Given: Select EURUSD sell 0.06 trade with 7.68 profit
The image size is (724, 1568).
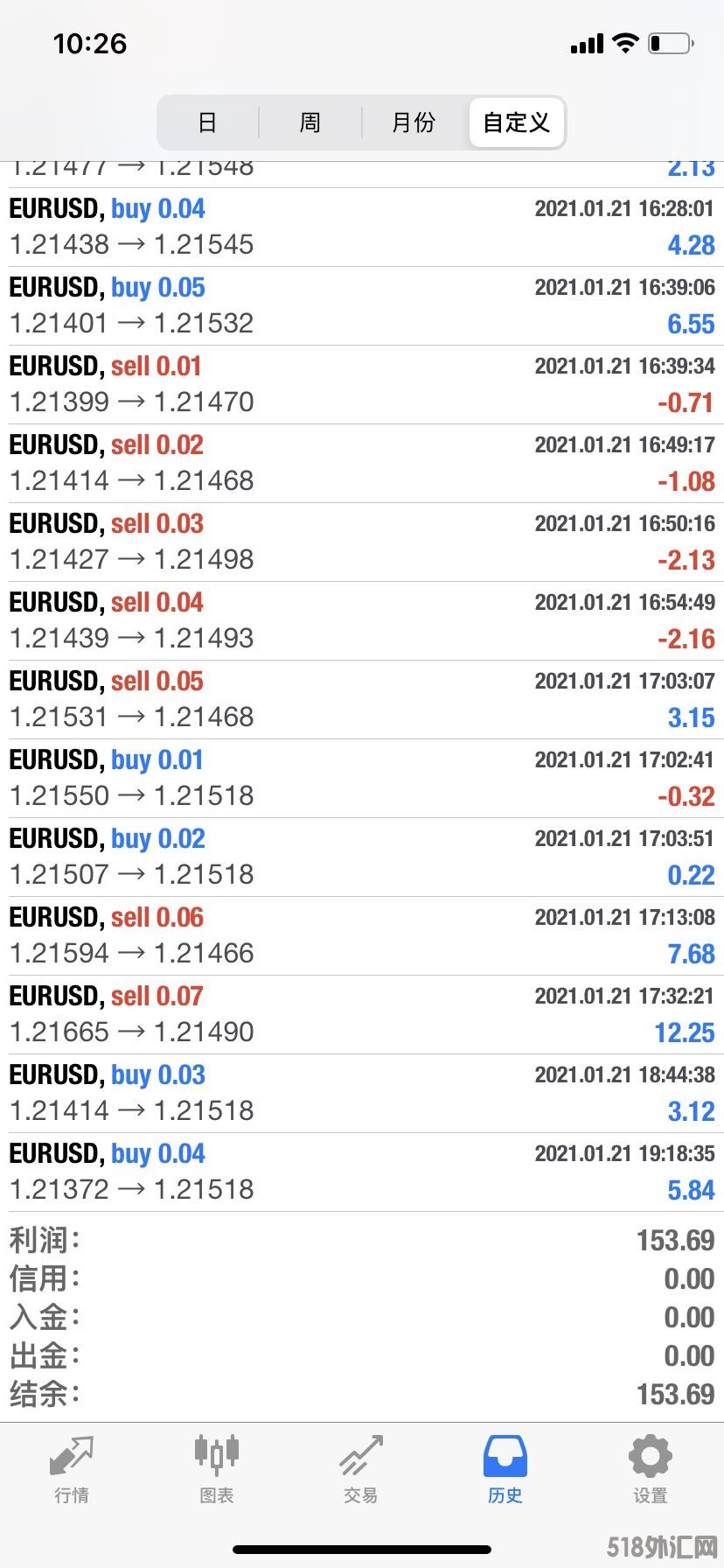Looking at the screenshot, I should 362,936.
